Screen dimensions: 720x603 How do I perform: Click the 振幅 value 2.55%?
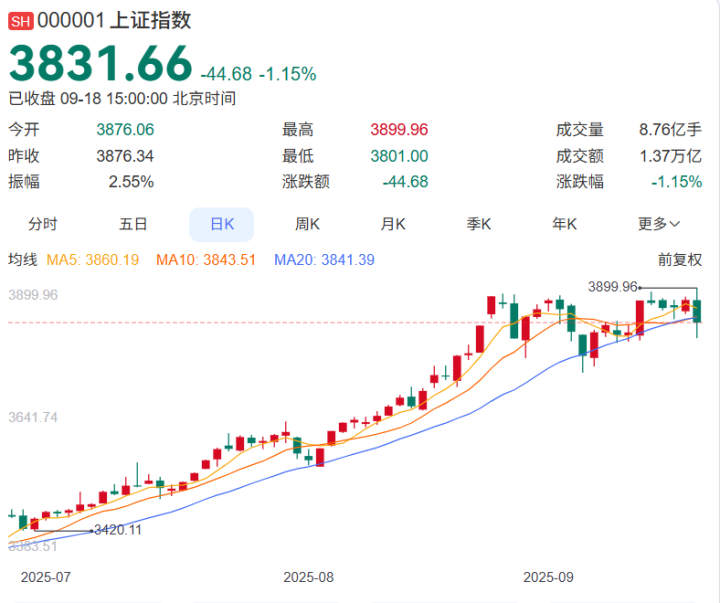tap(131, 182)
